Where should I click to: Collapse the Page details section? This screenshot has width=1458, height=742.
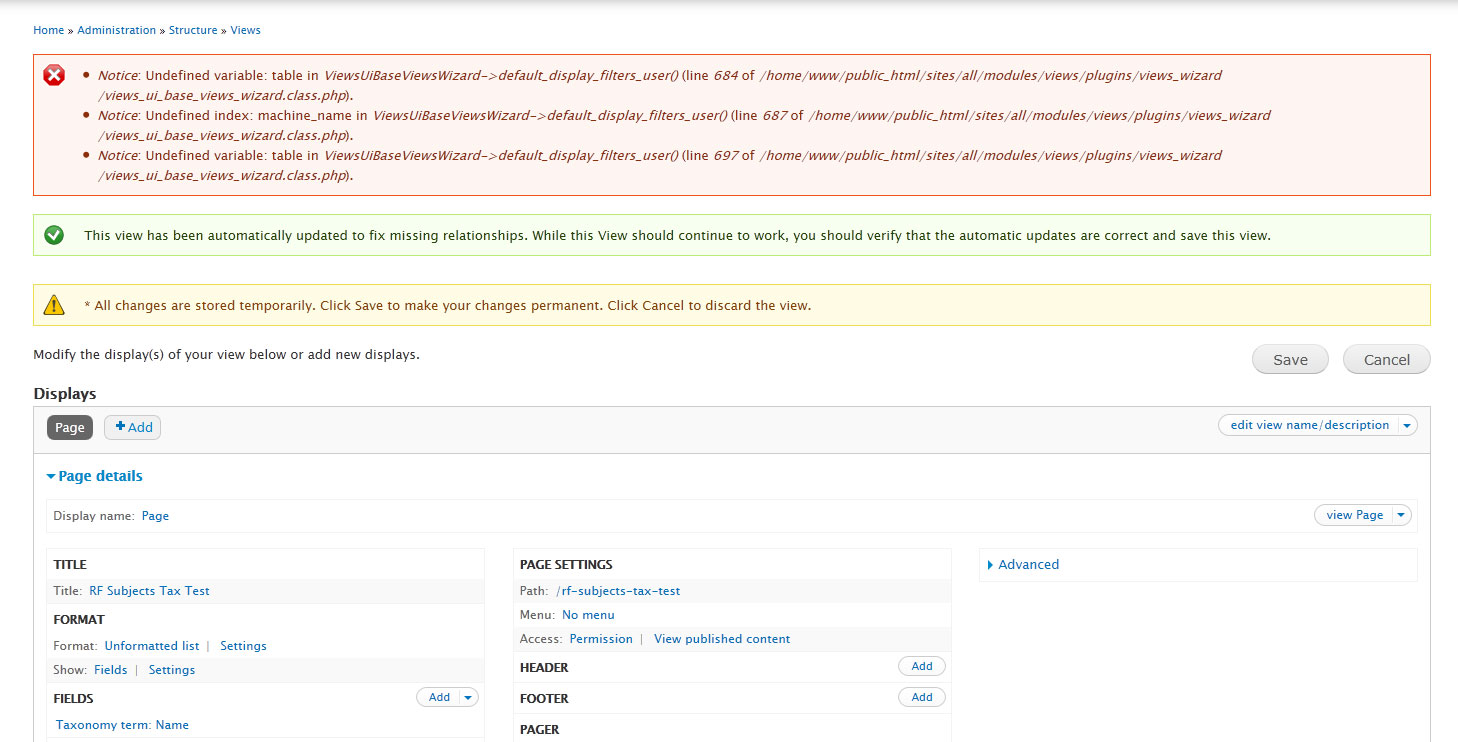[x=99, y=476]
